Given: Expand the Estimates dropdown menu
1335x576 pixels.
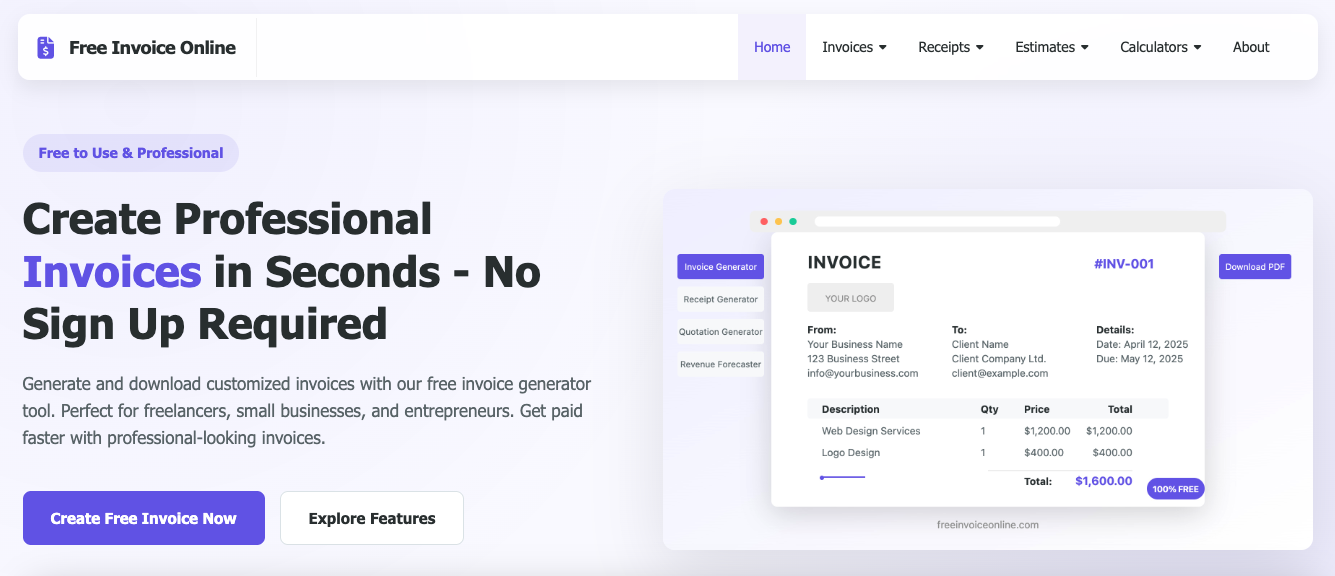Looking at the screenshot, I should [x=1051, y=47].
